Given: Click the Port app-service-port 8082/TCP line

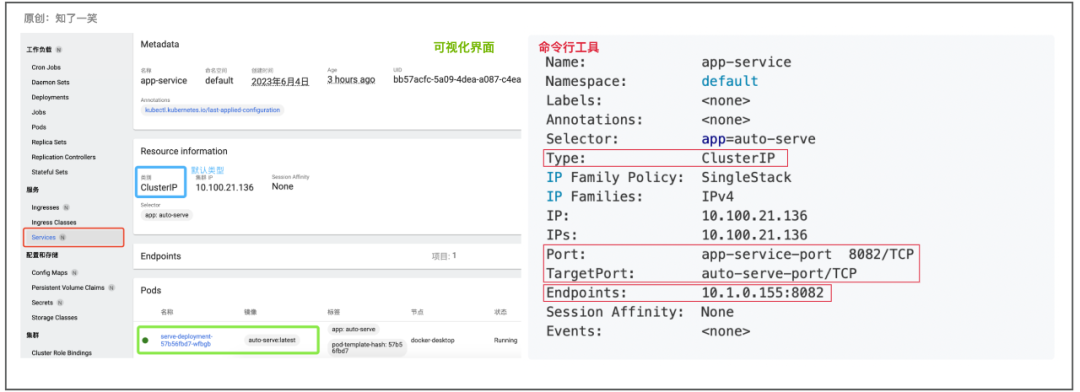Looking at the screenshot, I should point(729,254).
